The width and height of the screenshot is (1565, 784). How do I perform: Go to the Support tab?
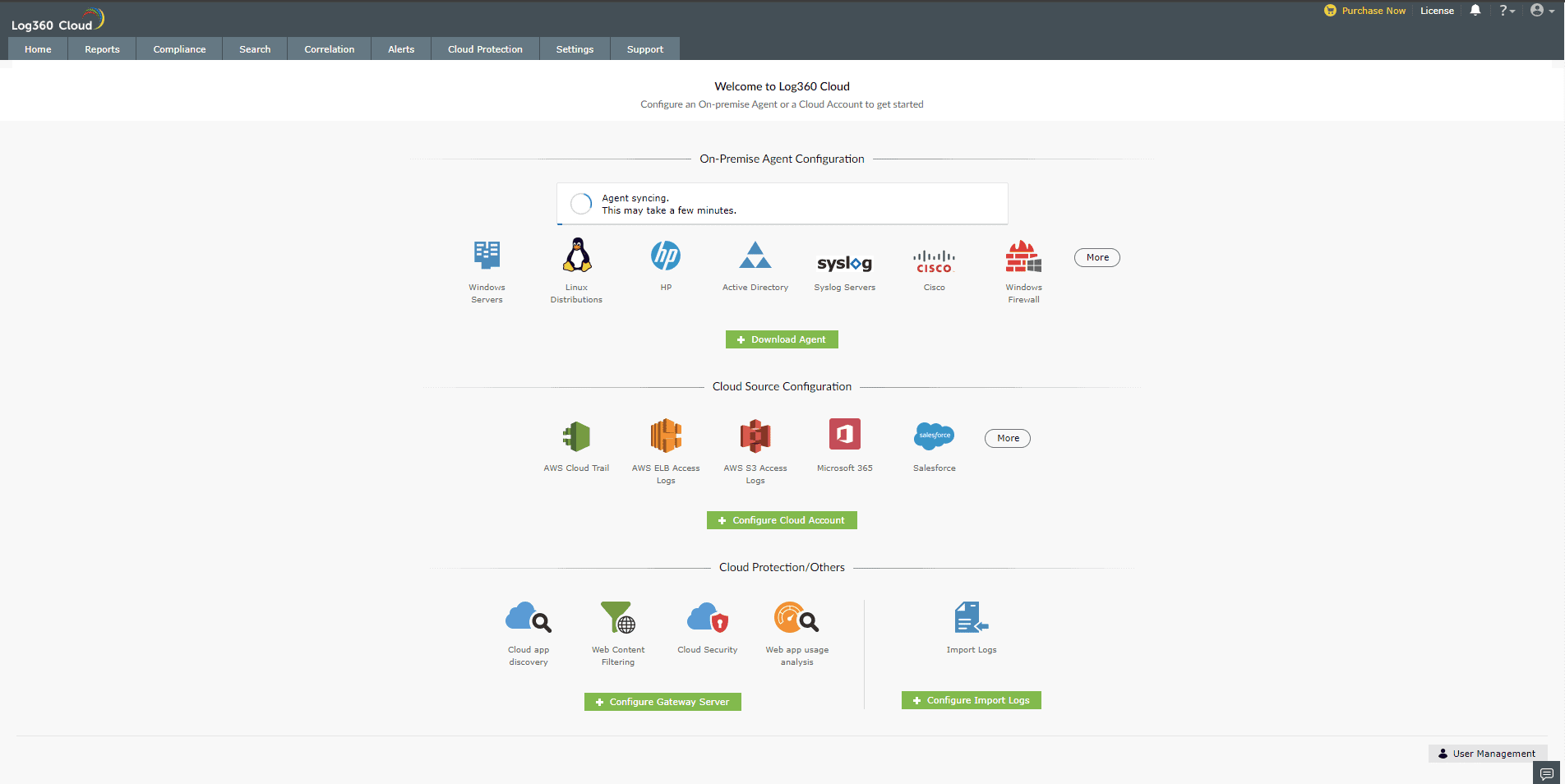pyautogui.click(x=645, y=49)
